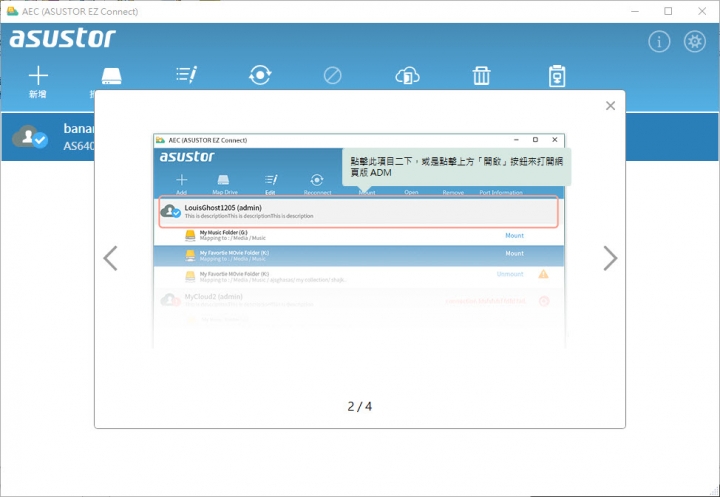720x497 pixels.
Task: Open the information (i) icon at top right
Action: pyautogui.click(x=659, y=42)
